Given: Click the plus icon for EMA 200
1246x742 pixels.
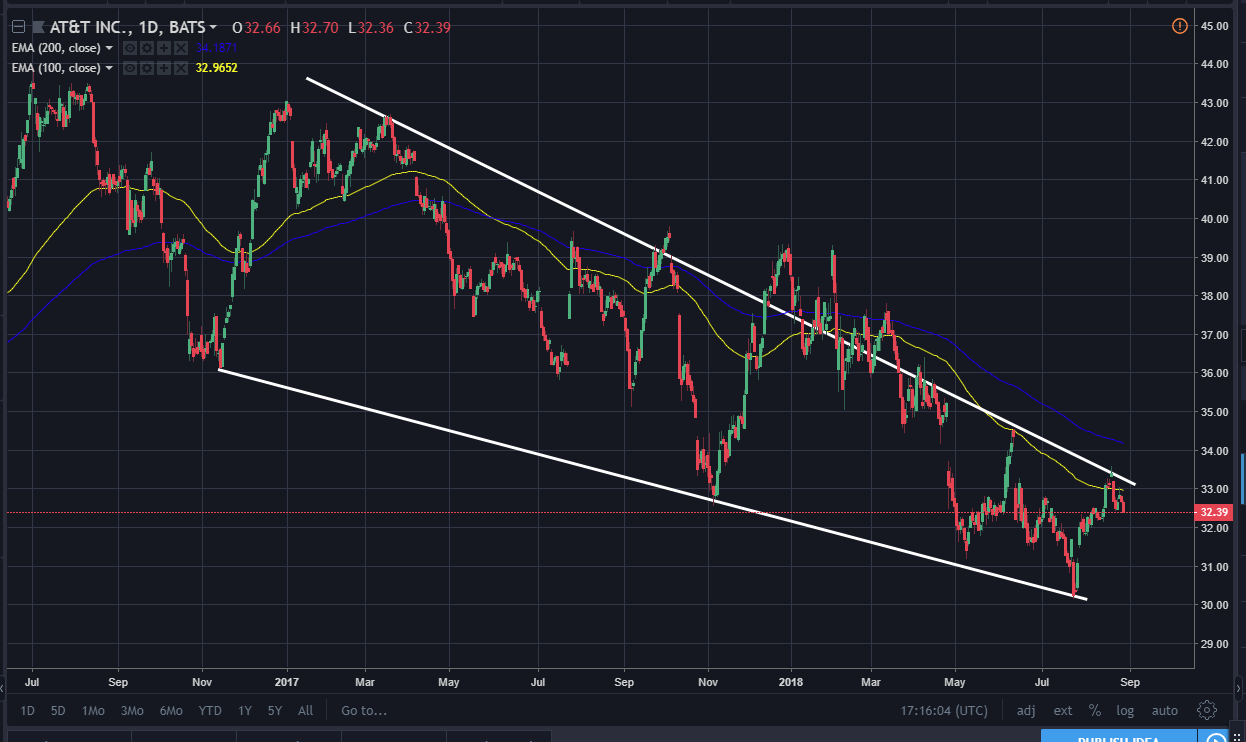Looking at the screenshot, I should (x=163, y=48).
